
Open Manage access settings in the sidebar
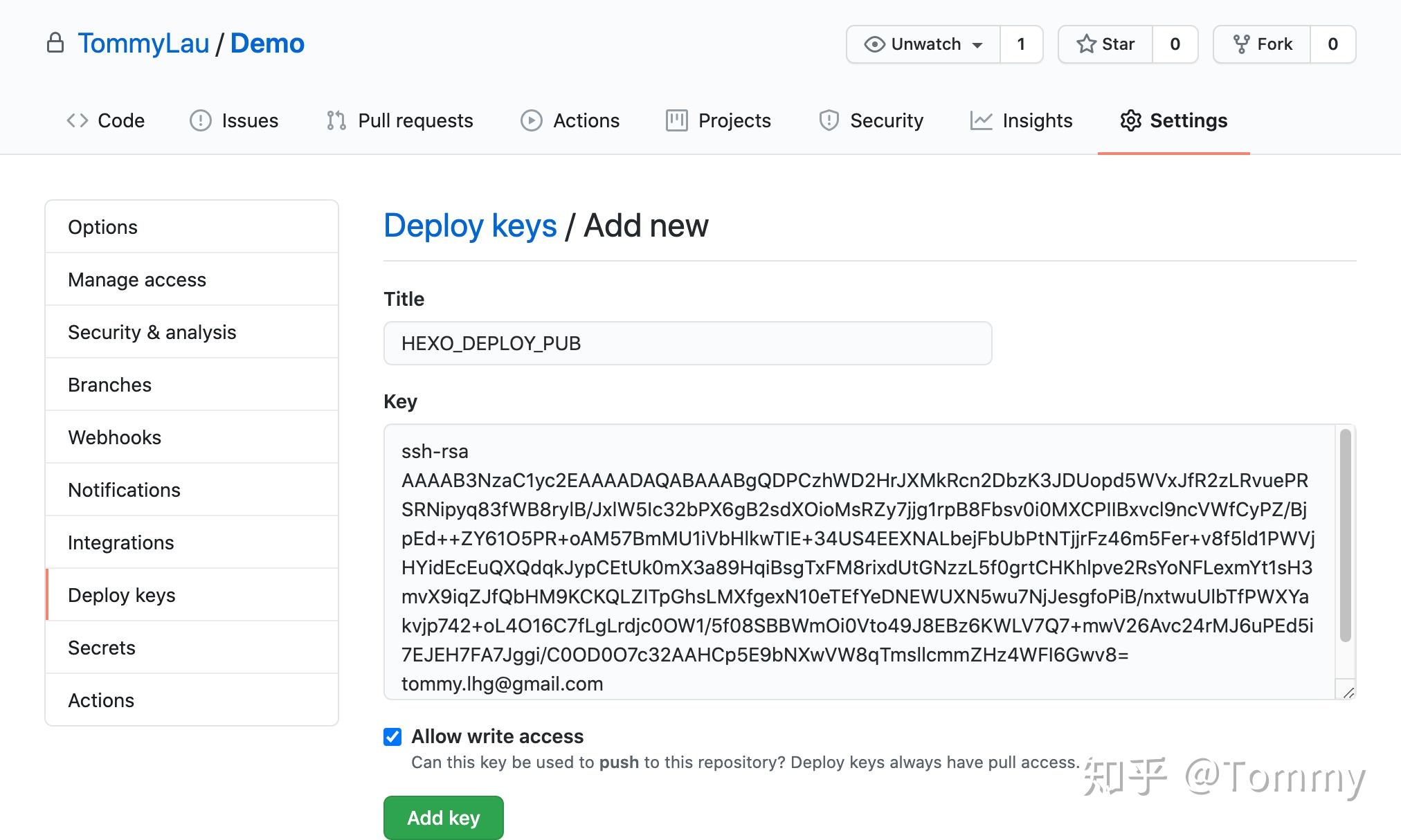point(136,280)
